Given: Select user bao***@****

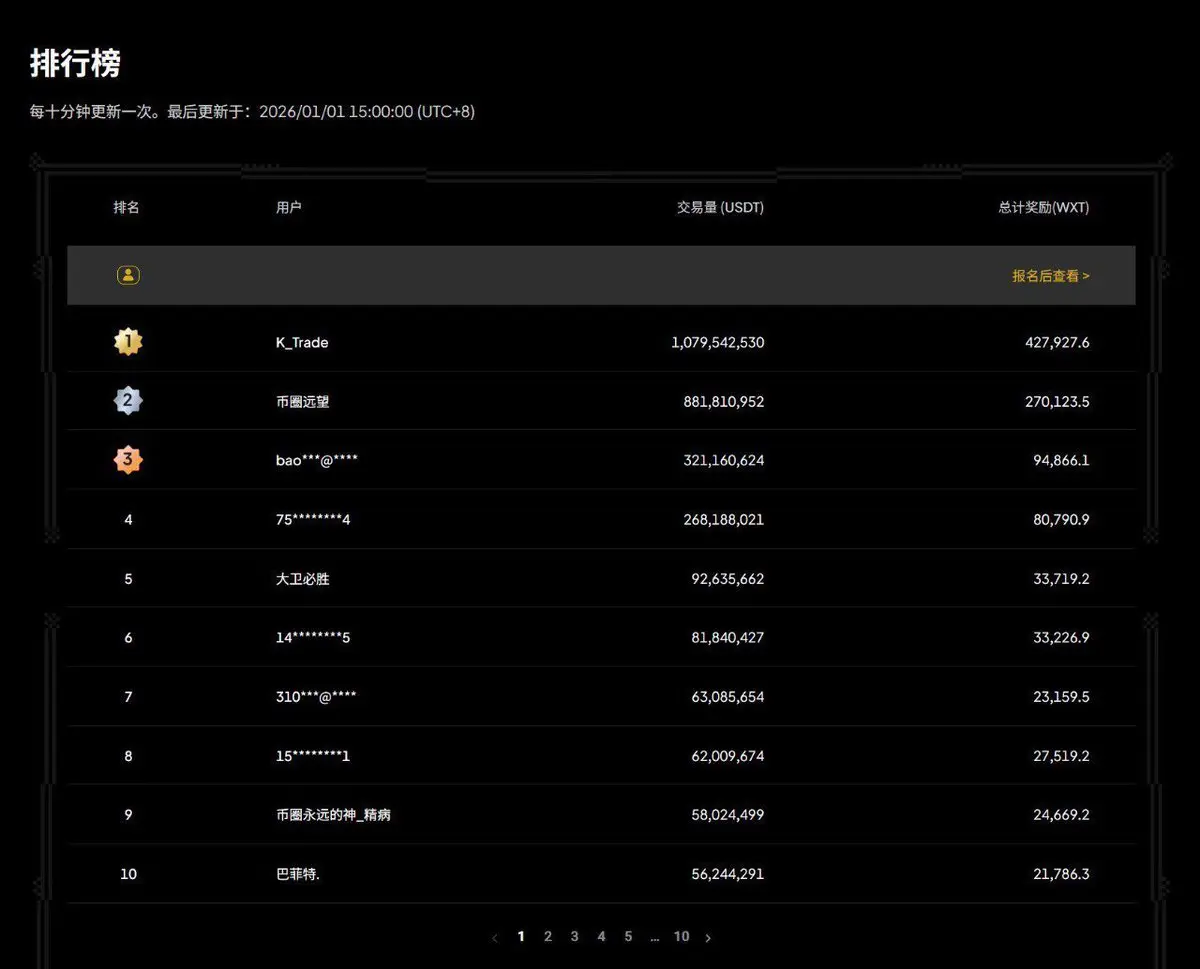Looking at the screenshot, I should 317,460.
